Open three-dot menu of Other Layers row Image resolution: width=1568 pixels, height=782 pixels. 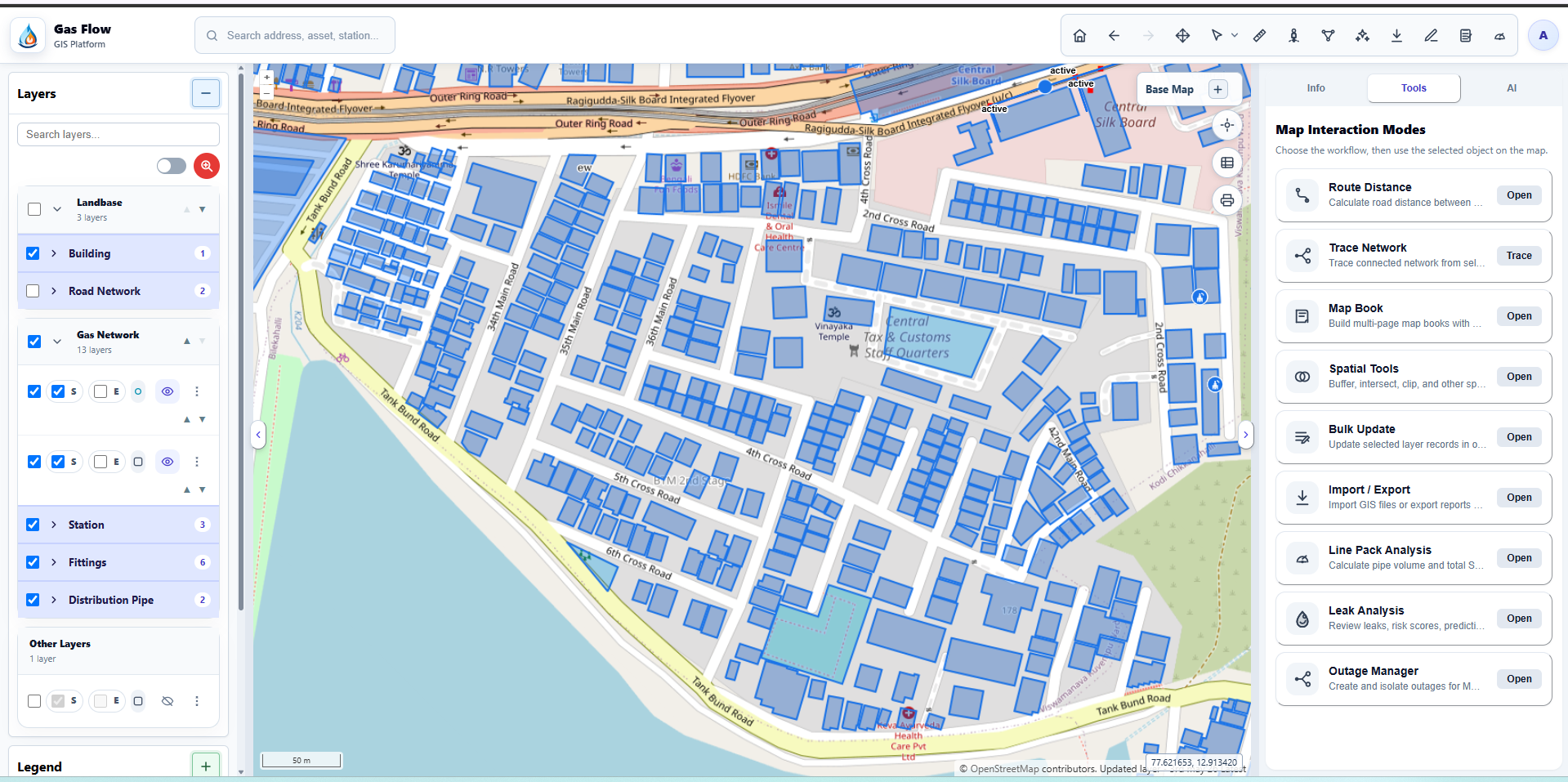click(197, 701)
